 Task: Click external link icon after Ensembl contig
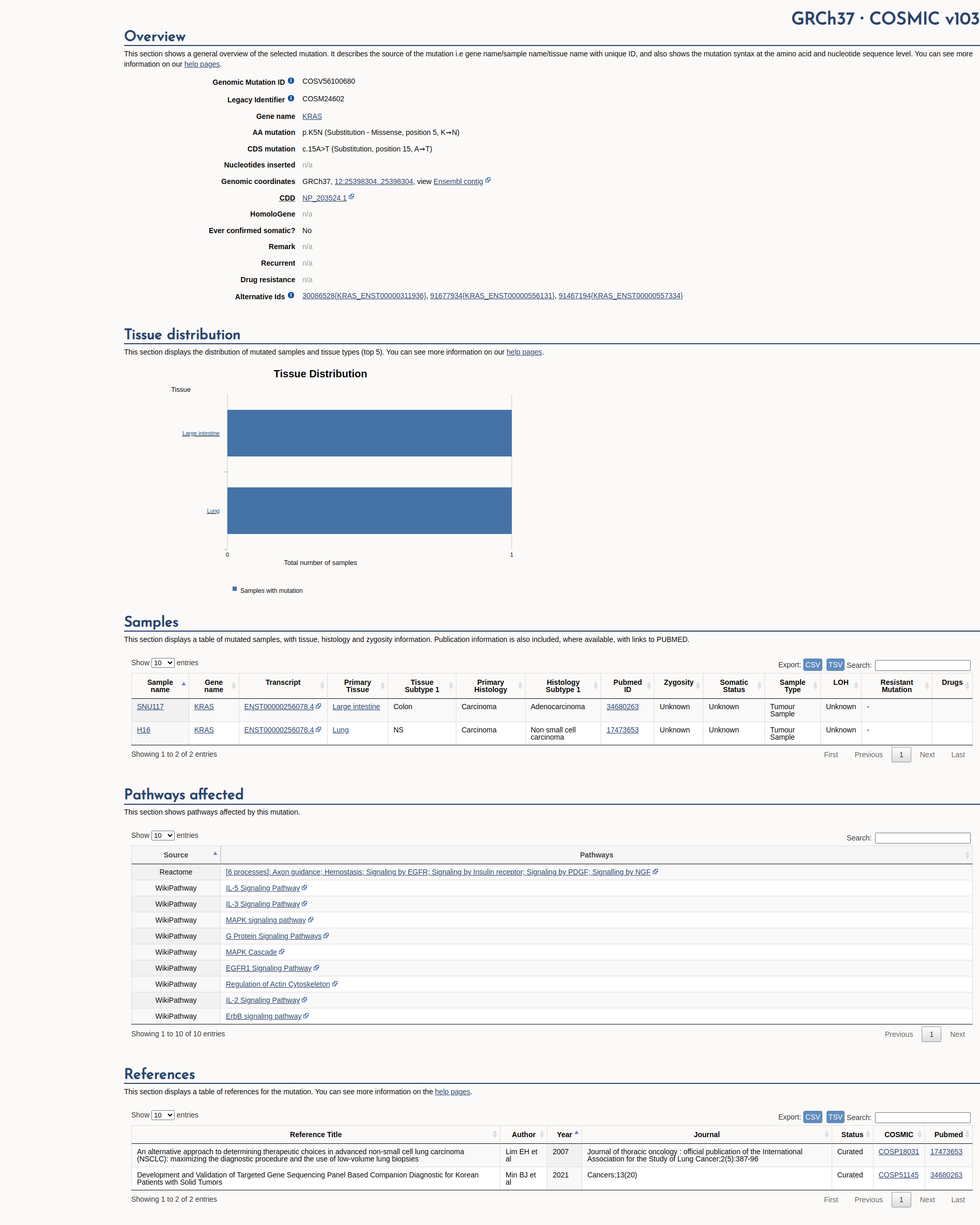click(488, 181)
